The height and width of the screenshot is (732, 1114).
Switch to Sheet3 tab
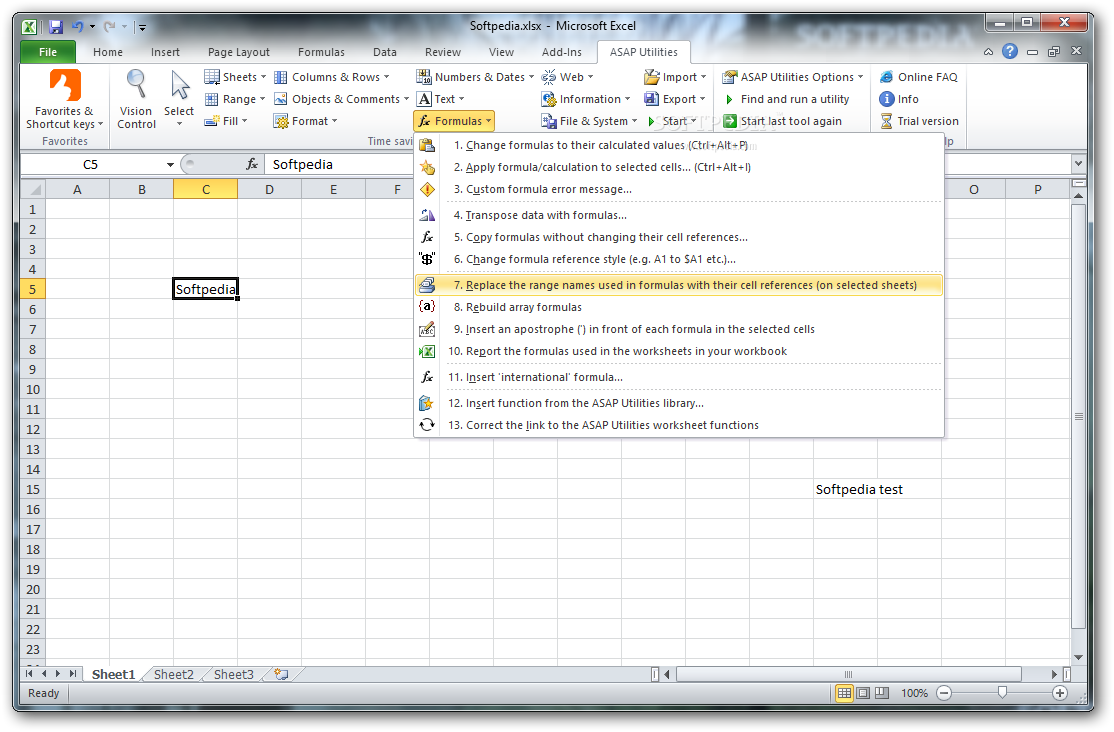click(233, 674)
